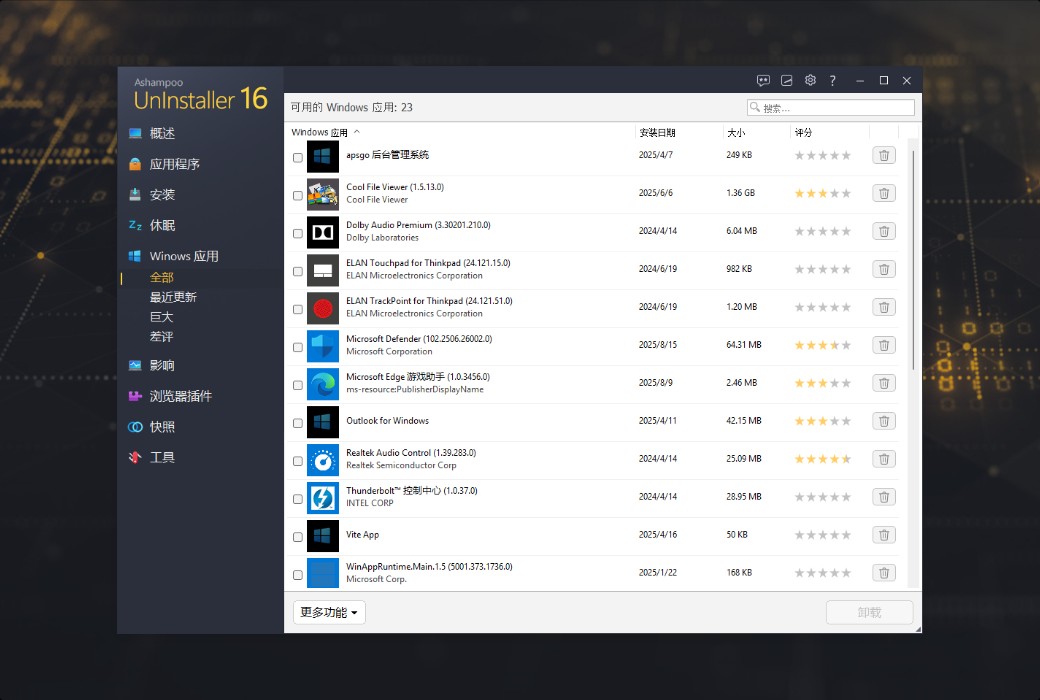Click the skin/theme icon in title bar
The height and width of the screenshot is (700, 1040).
click(x=787, y=80)
